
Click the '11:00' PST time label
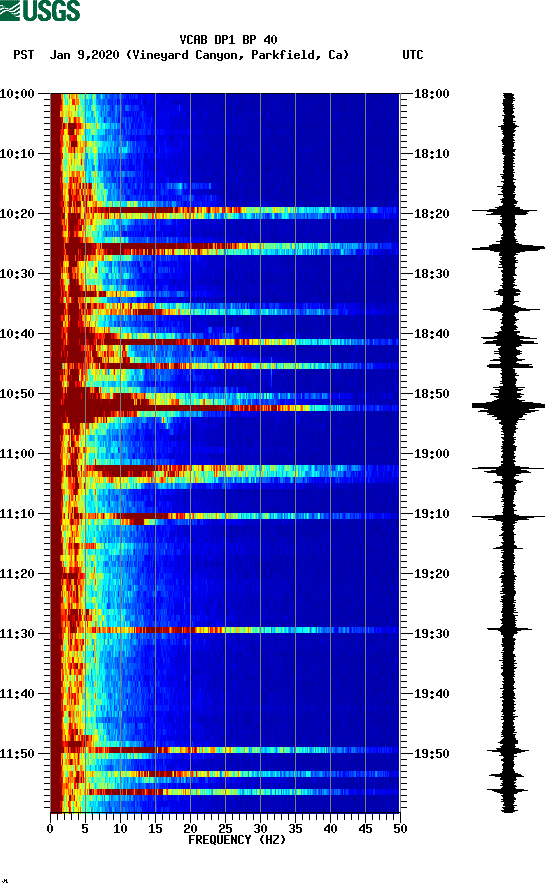click(x=17, y=454)
